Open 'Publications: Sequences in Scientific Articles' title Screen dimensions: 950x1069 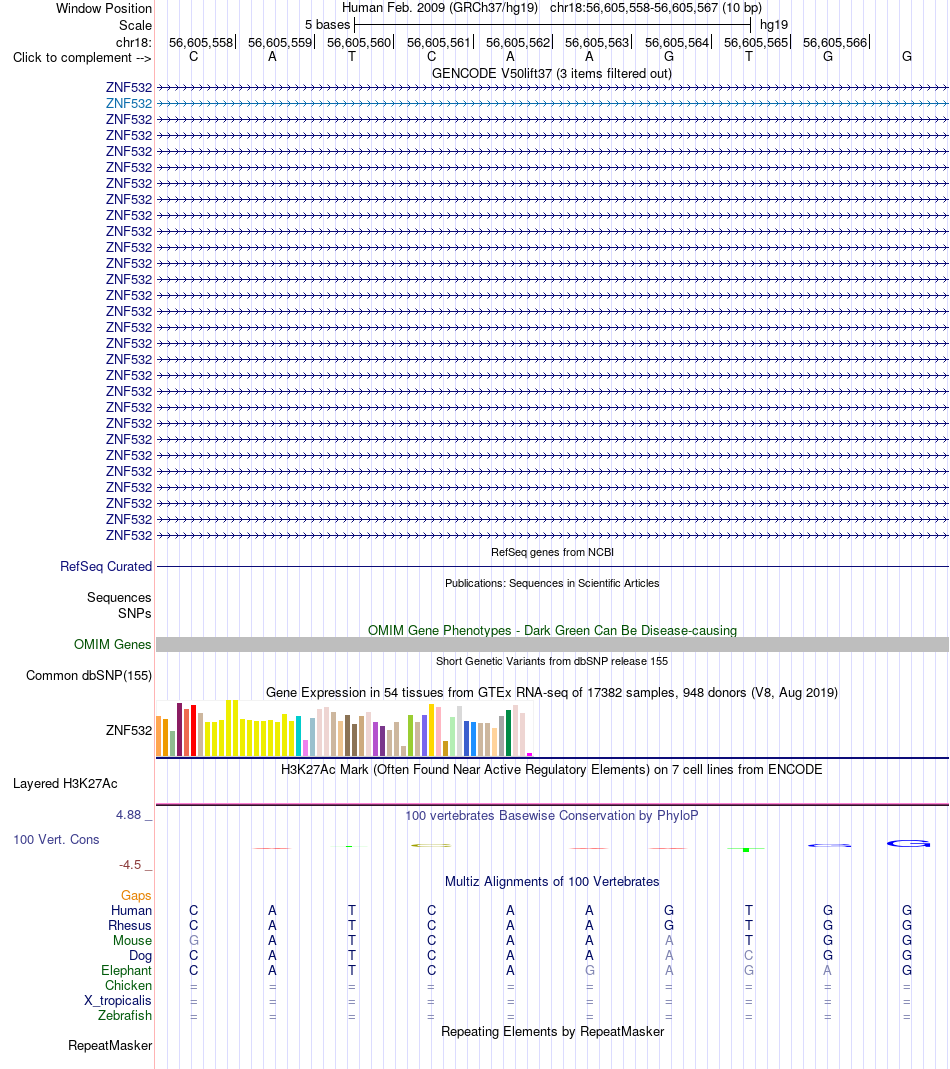pyautogui.click(x=552, y=584)
